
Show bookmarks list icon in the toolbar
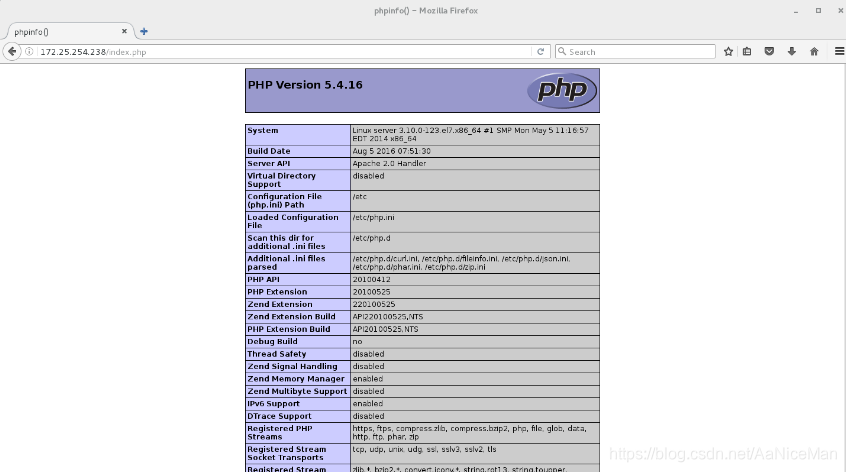pos(747,52)
